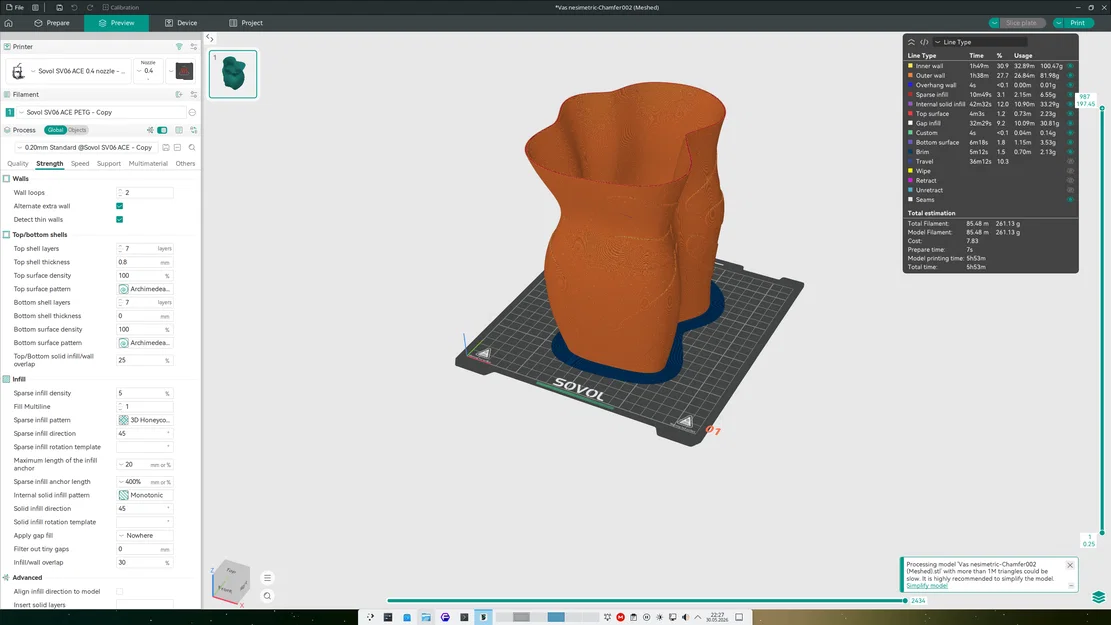Open the Bottom surface pattern dropdown
1111x625 pixels.
pos(145,343)
